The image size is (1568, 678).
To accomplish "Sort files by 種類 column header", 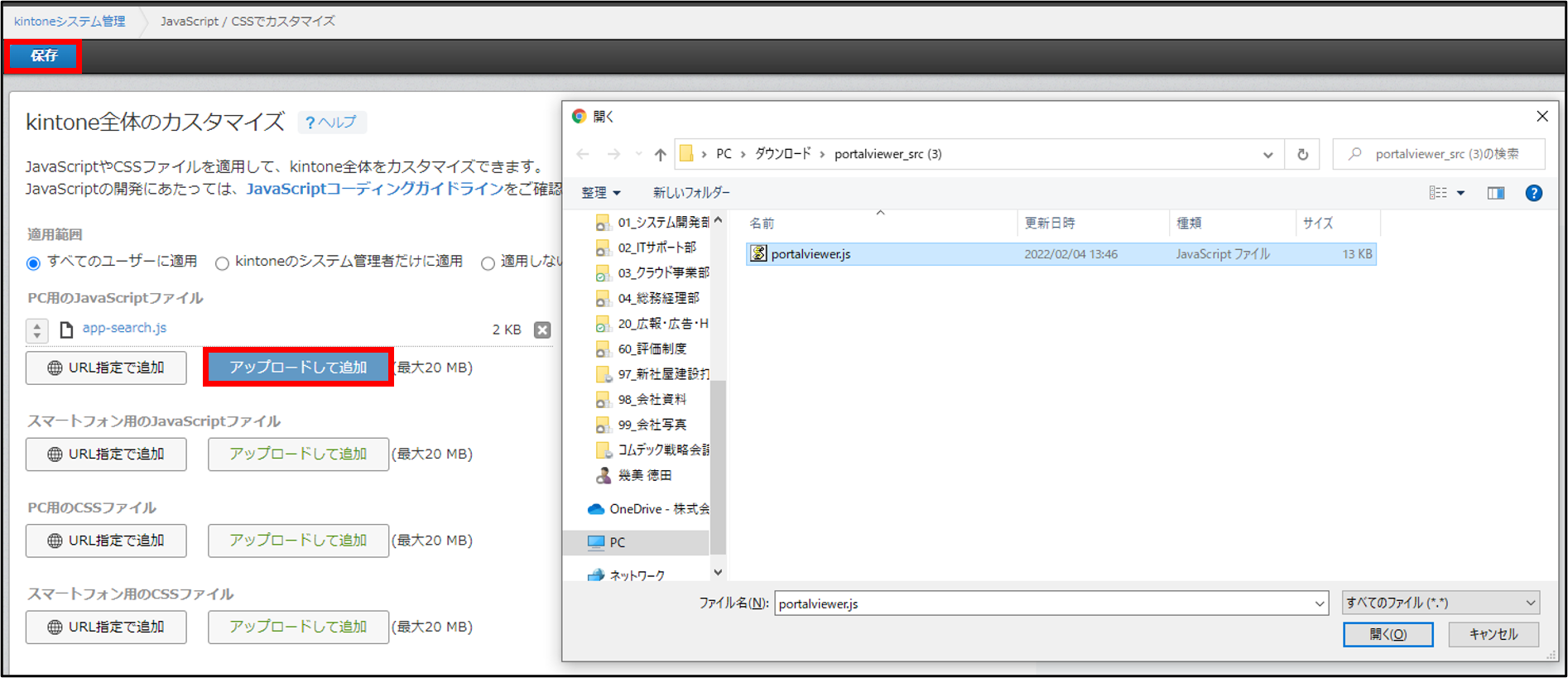I will coord(1232,223).
